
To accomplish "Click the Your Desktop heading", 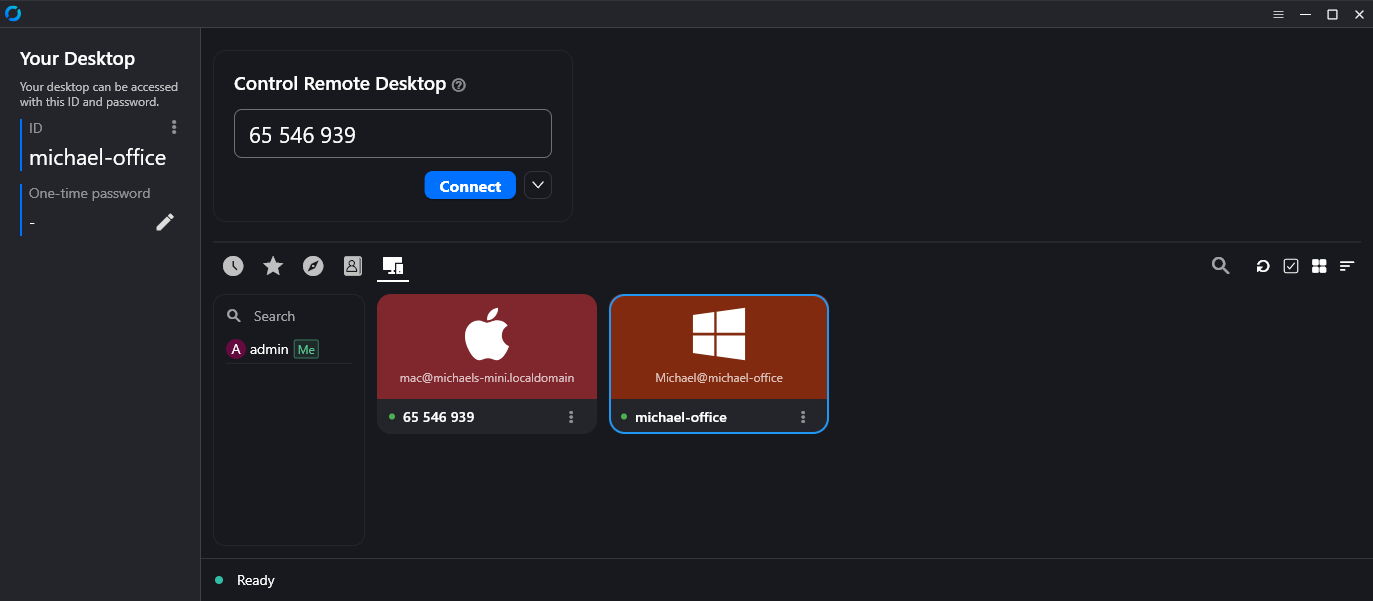I will (77, 59).
